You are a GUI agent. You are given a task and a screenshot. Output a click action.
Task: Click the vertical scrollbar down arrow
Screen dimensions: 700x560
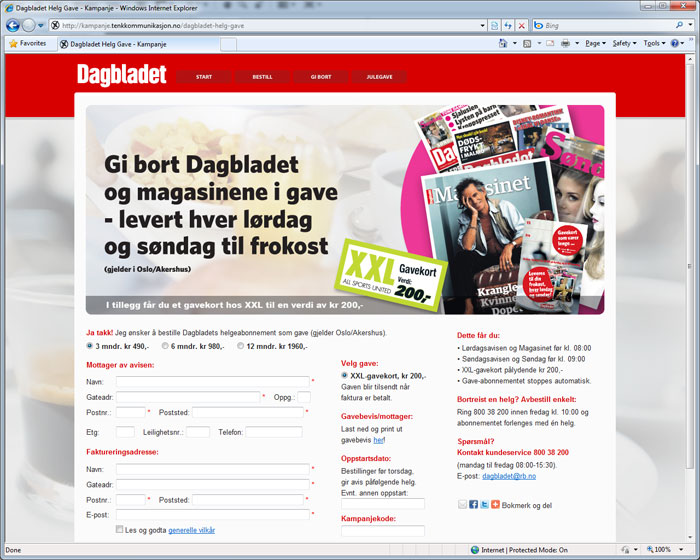tap(691, 538)
